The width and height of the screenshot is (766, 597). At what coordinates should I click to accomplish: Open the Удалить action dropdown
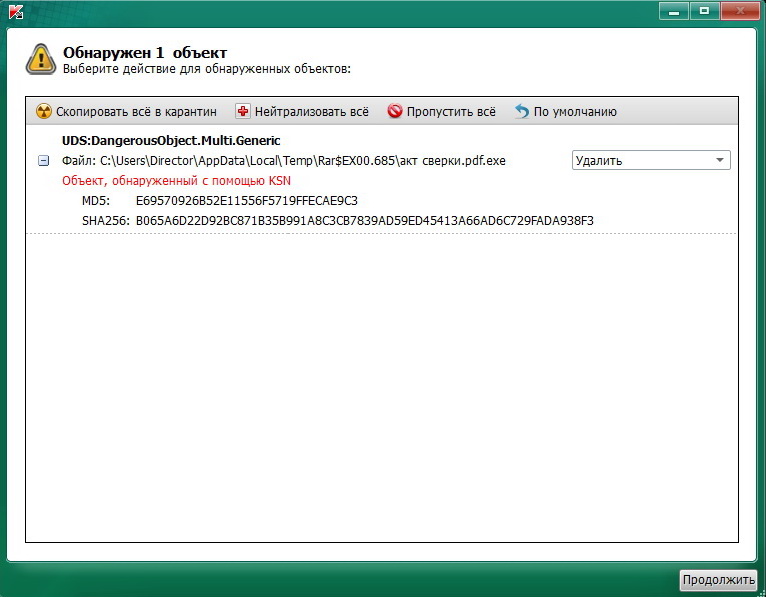651,160
